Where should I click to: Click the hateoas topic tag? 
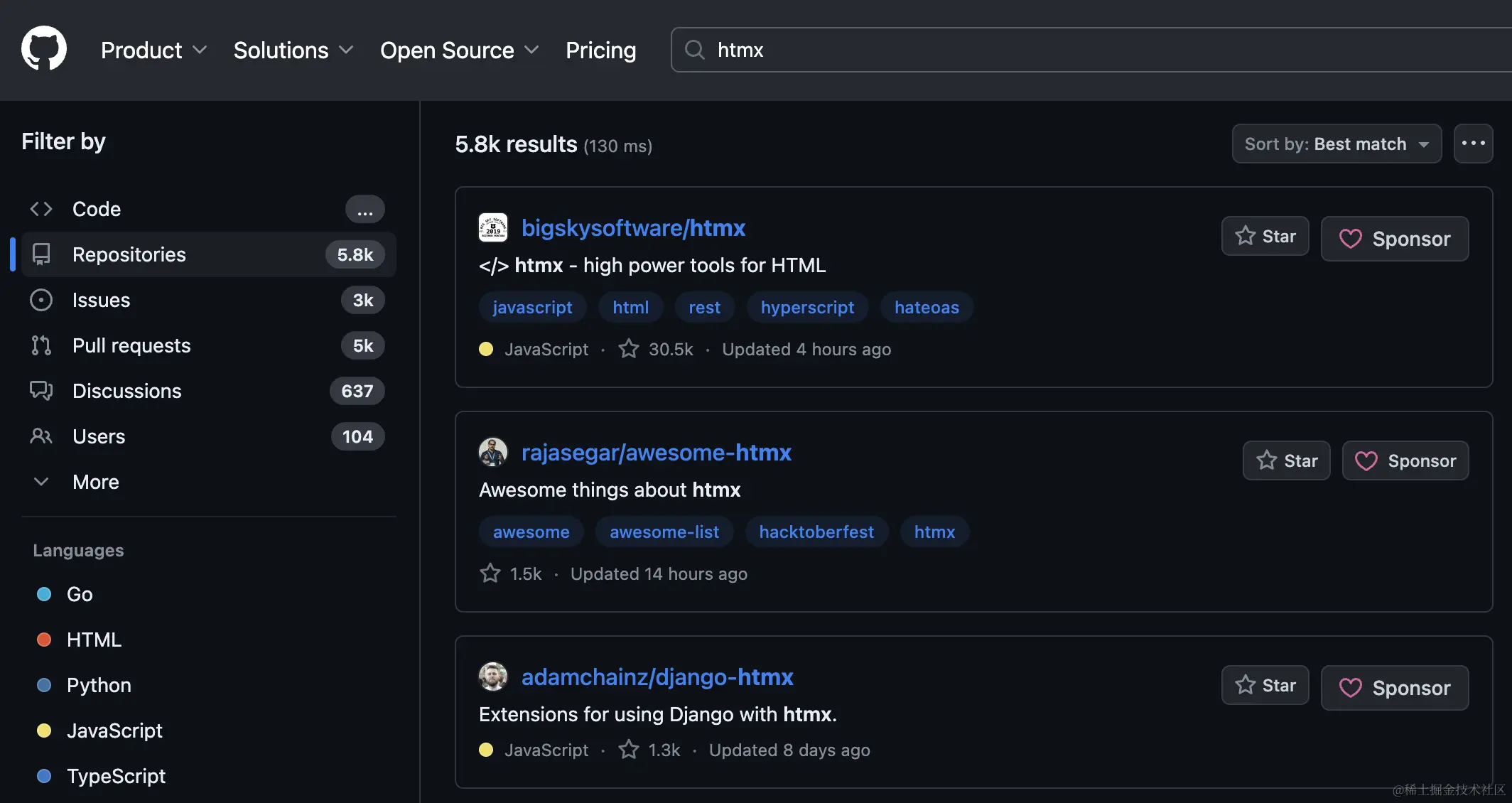(927, 307)
